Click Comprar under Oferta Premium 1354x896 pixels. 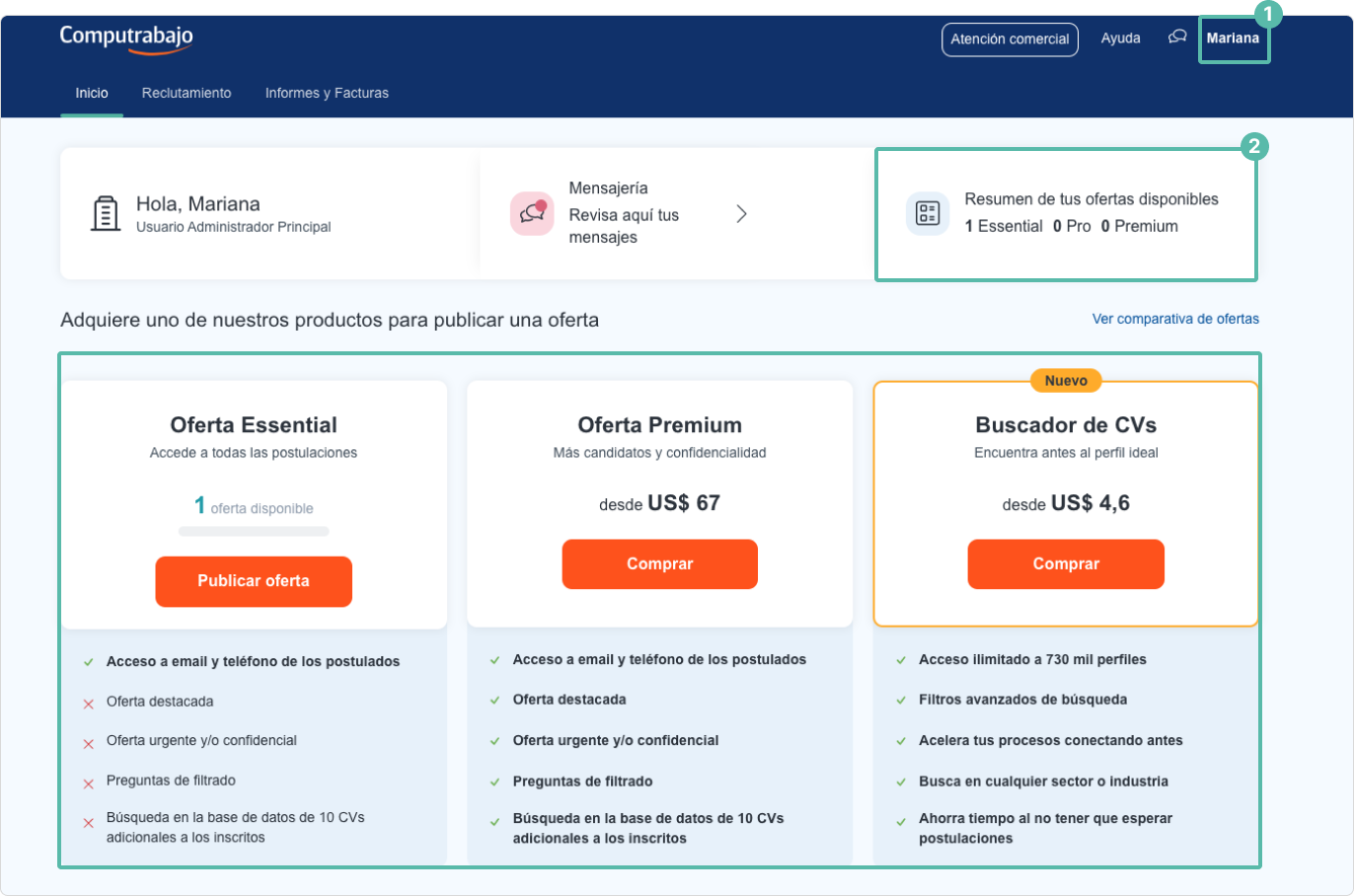tap(659, 564)
